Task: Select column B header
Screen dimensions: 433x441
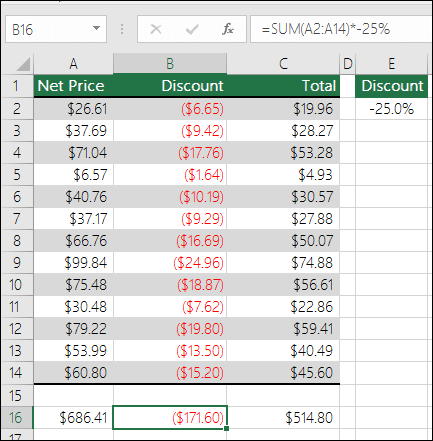Action: (170, 64)
